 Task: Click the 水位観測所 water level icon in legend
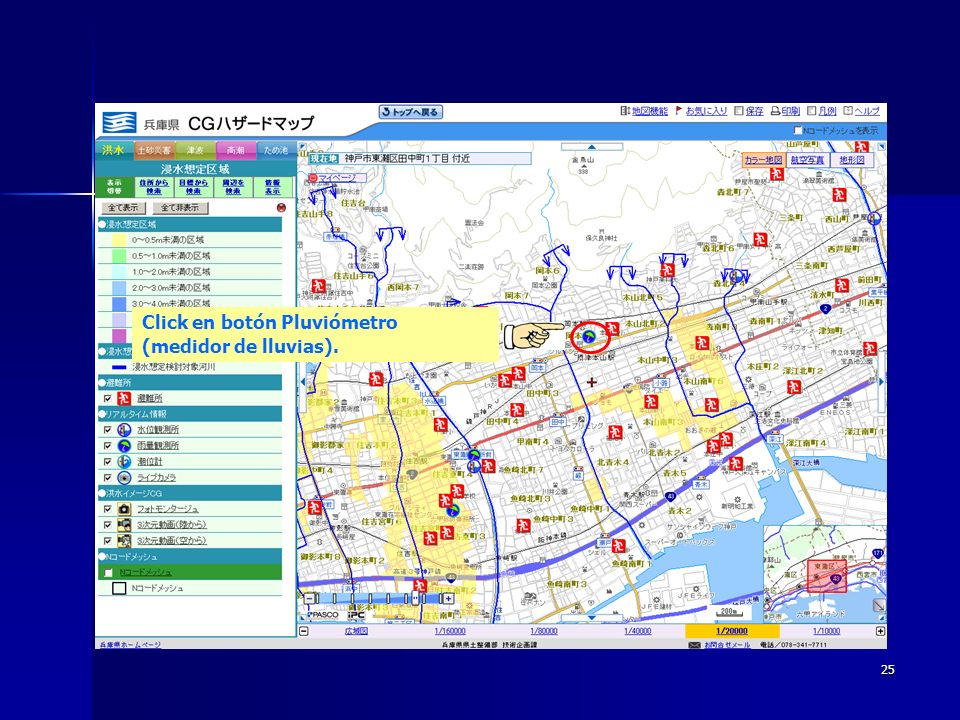tap(124, 430)
